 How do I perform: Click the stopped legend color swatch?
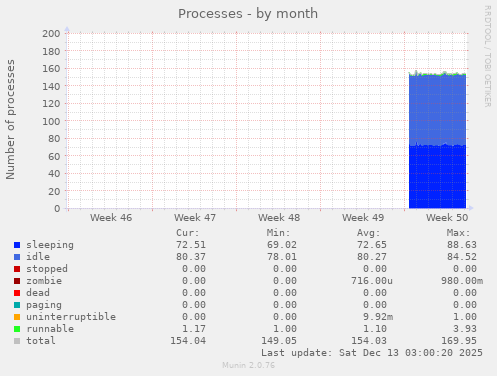(x=17, y=269)
